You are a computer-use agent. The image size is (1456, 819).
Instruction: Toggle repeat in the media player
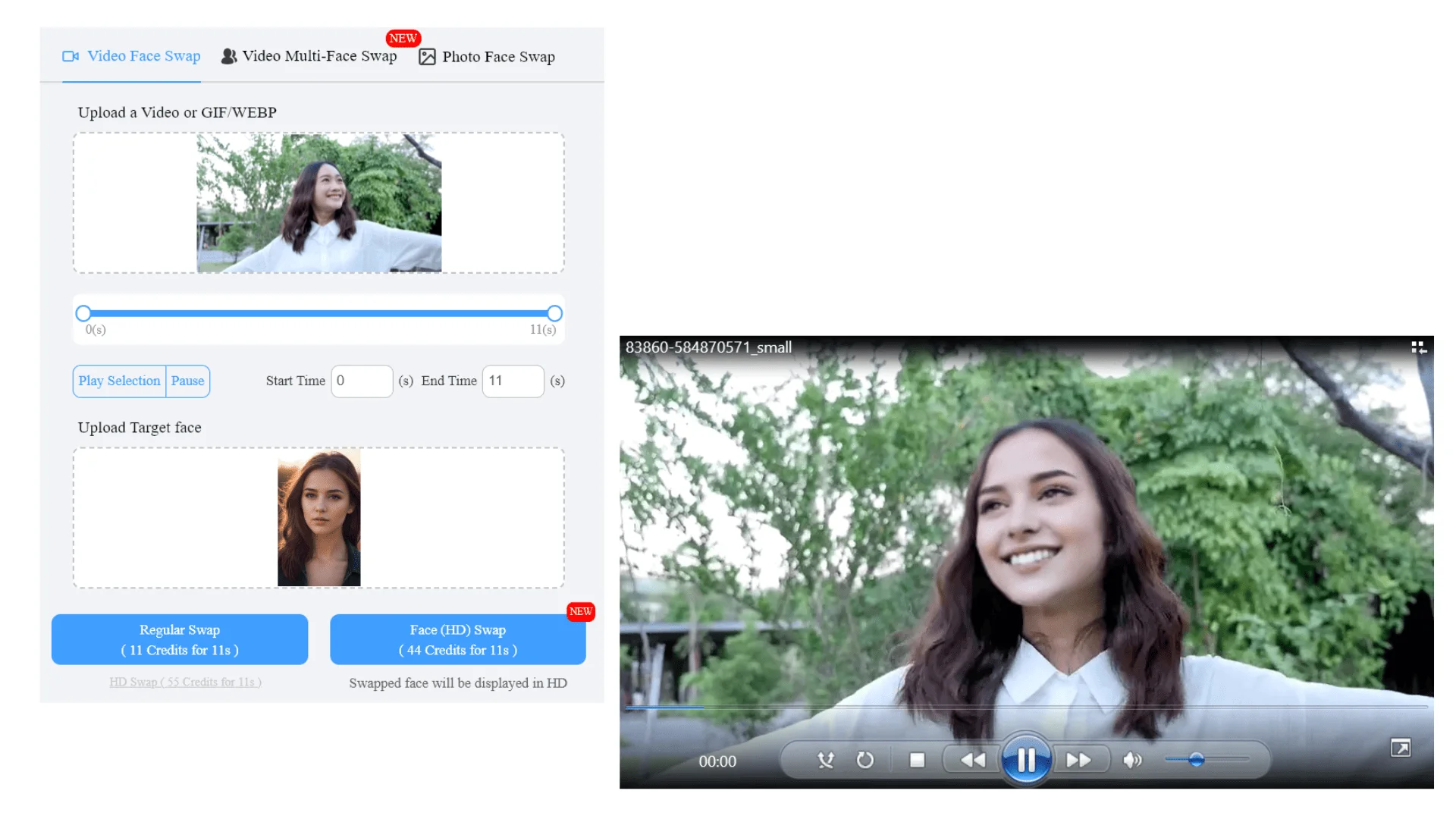click(x=864, y=760)
